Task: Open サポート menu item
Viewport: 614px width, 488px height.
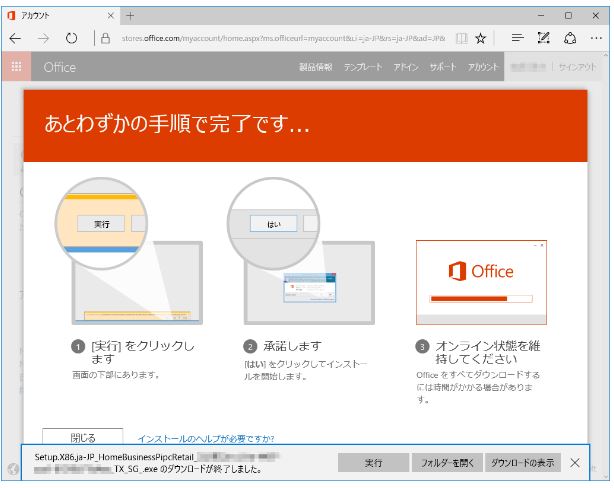Action: (x=443, y=67)
